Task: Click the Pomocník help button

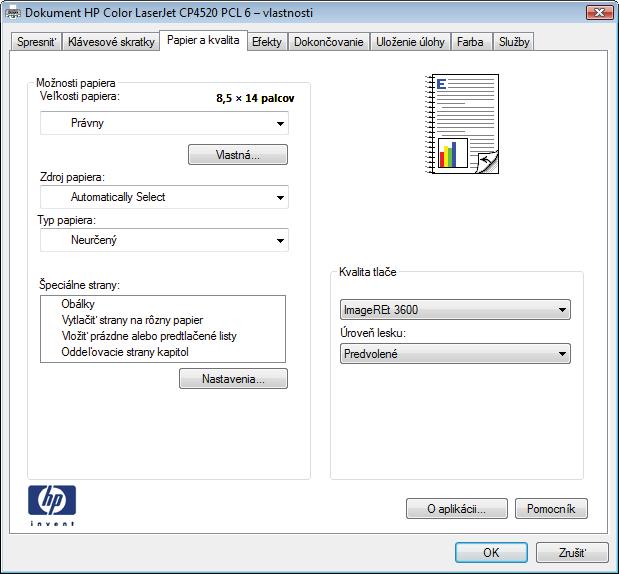Action: (x=551, y=509)
